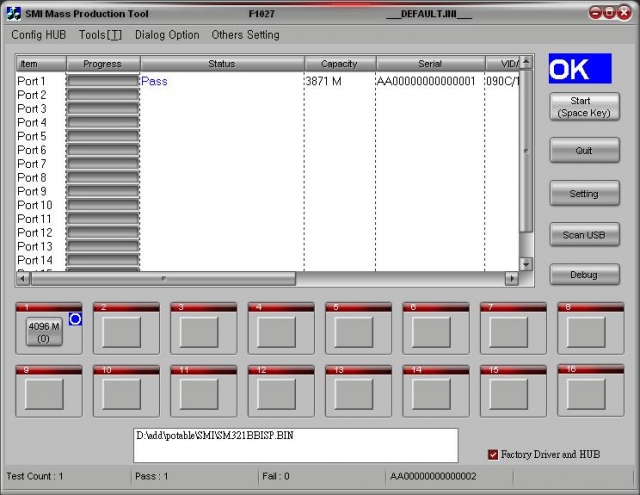Screen dimensions: 640x495
Task: Click the horizontal scrollbar thumb
Action: (163, 279)
